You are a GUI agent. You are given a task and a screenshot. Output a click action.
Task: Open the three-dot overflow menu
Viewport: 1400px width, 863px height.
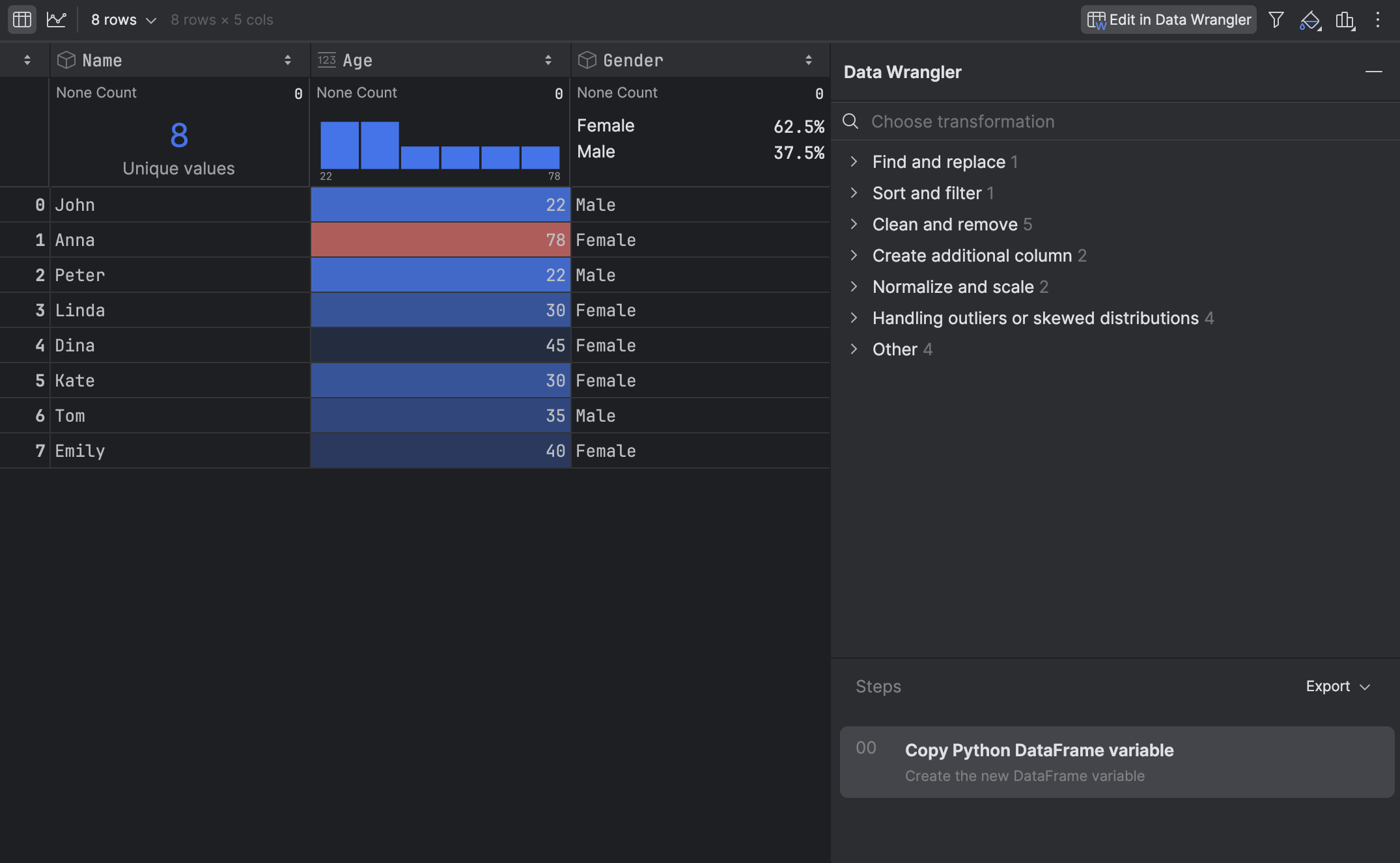1379,19
